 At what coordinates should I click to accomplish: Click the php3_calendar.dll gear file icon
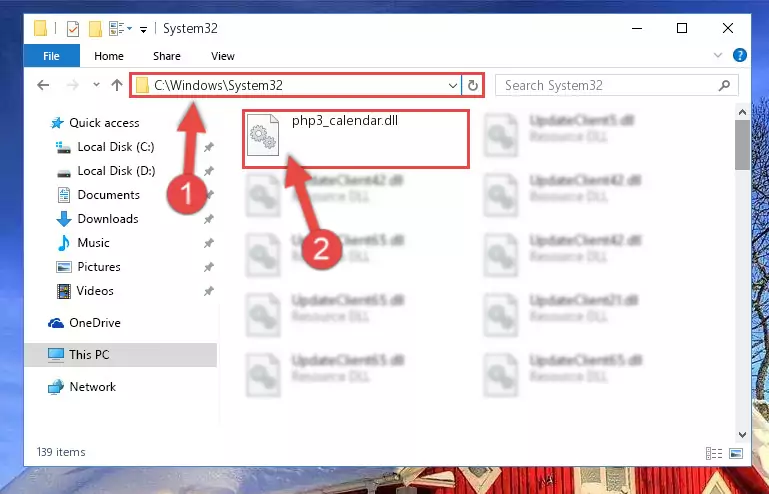pos(263,135)
